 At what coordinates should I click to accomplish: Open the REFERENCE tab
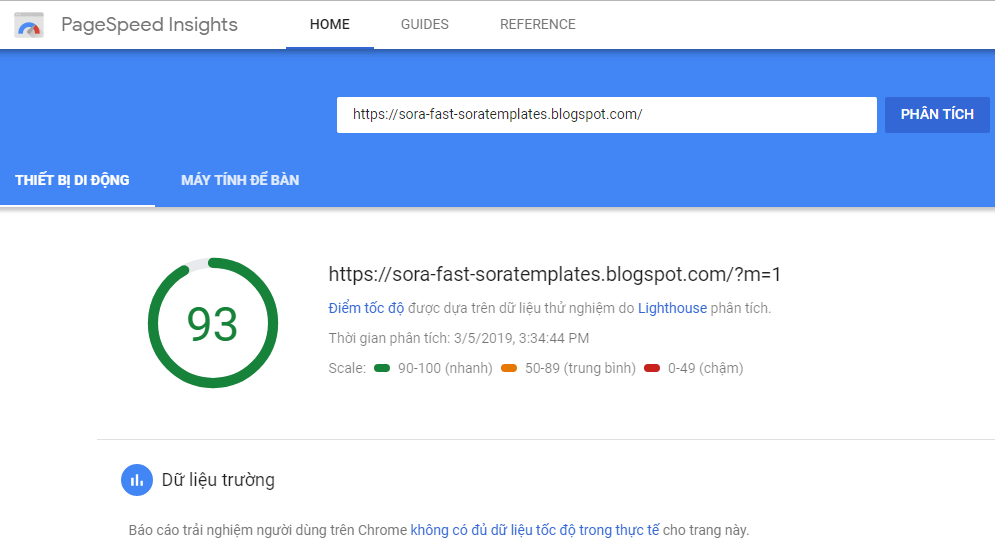coord(538,24)
